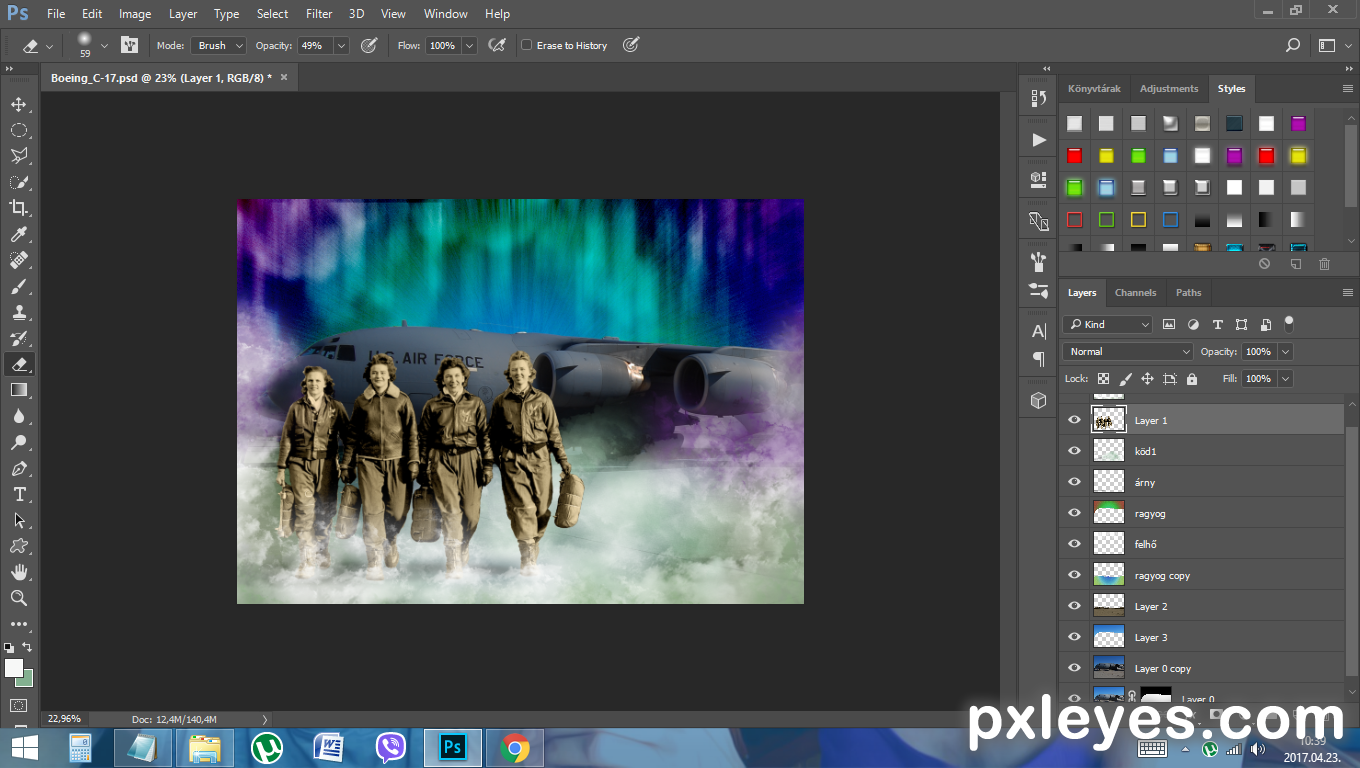Switch to the Adjustments tab
This screenshot has width=1360, height=768.
(x=1168, y=89)
